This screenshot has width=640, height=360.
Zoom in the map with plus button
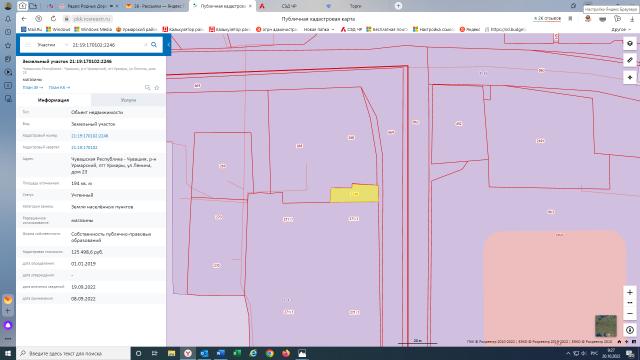tap(630, 292)
